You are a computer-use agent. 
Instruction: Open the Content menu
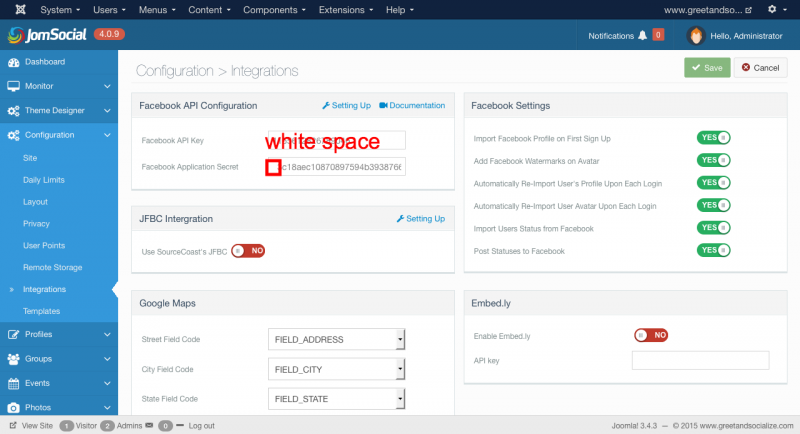[x=209, y=10]
